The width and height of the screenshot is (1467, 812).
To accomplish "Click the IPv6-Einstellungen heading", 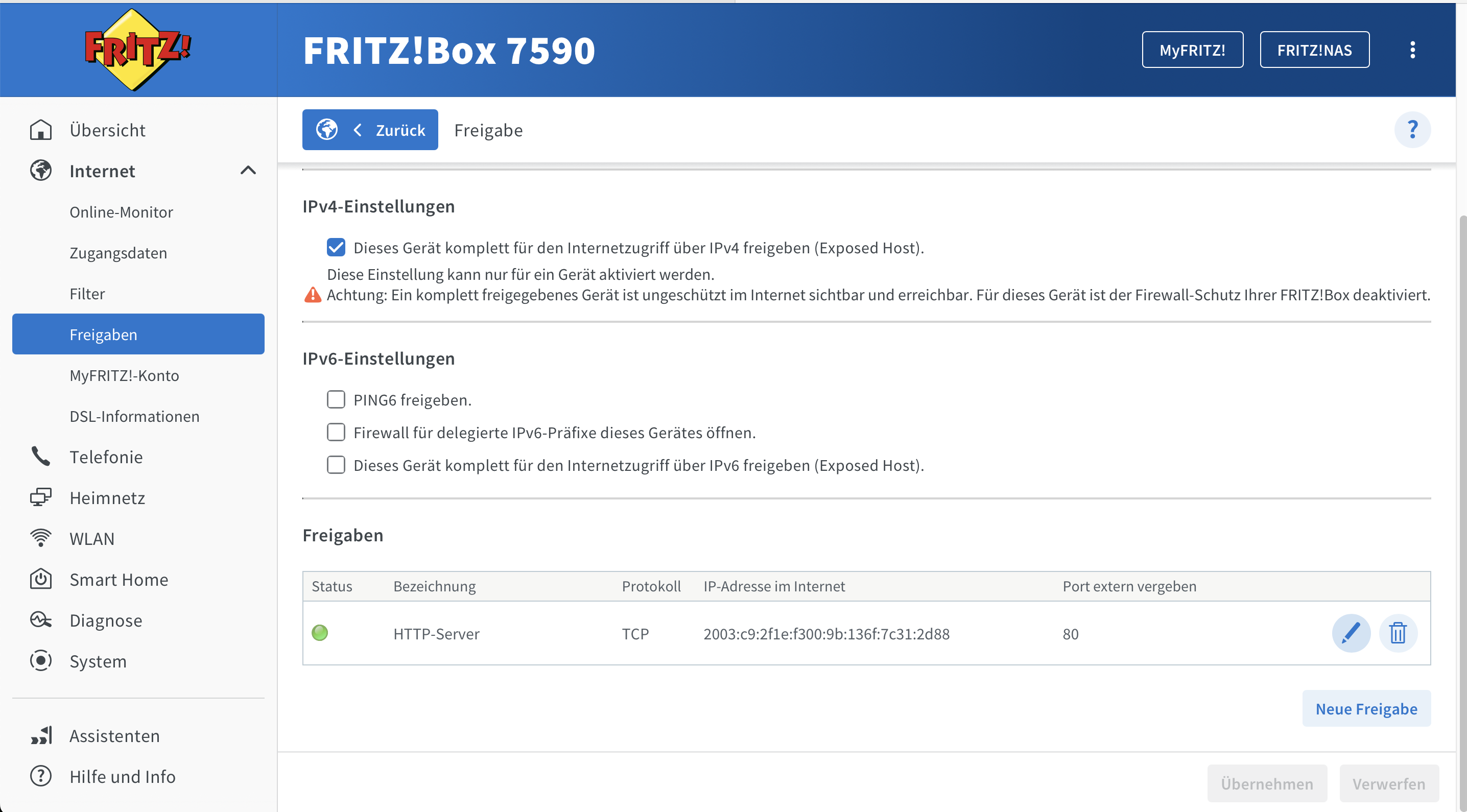I will [x=378, y=358].
